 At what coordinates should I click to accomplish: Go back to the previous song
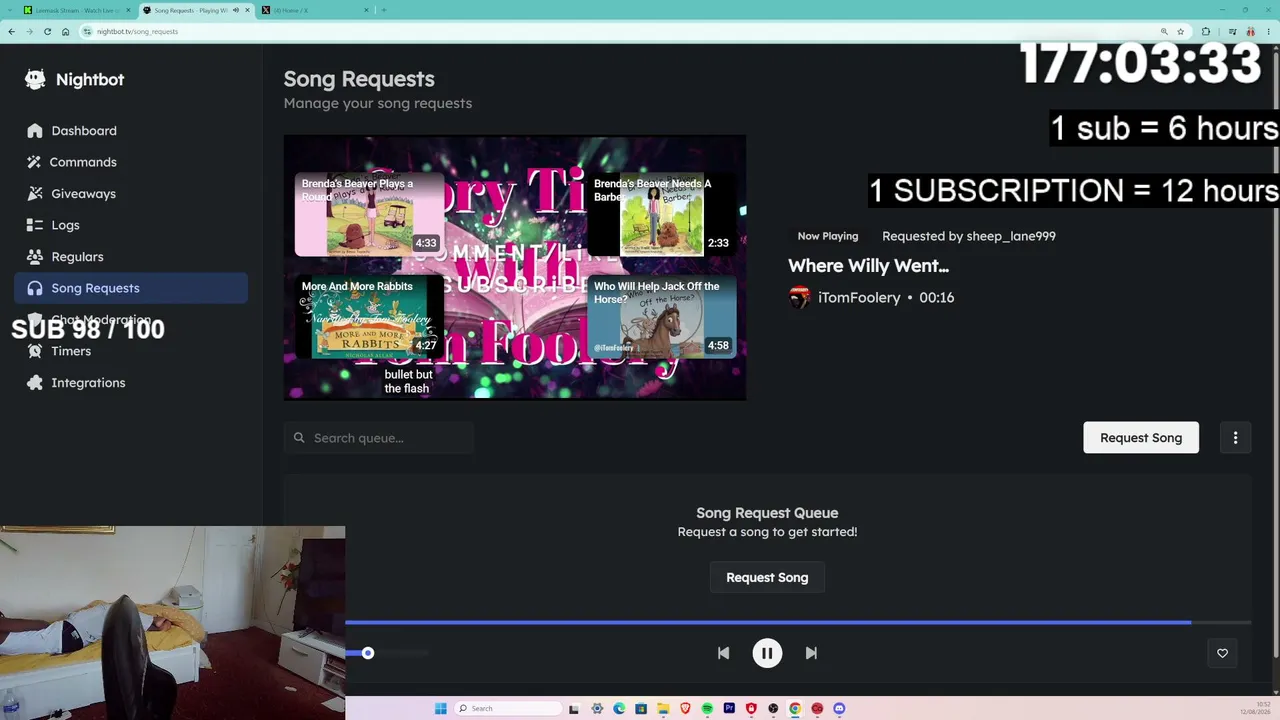pyautogui.click(x=723, y=653)
